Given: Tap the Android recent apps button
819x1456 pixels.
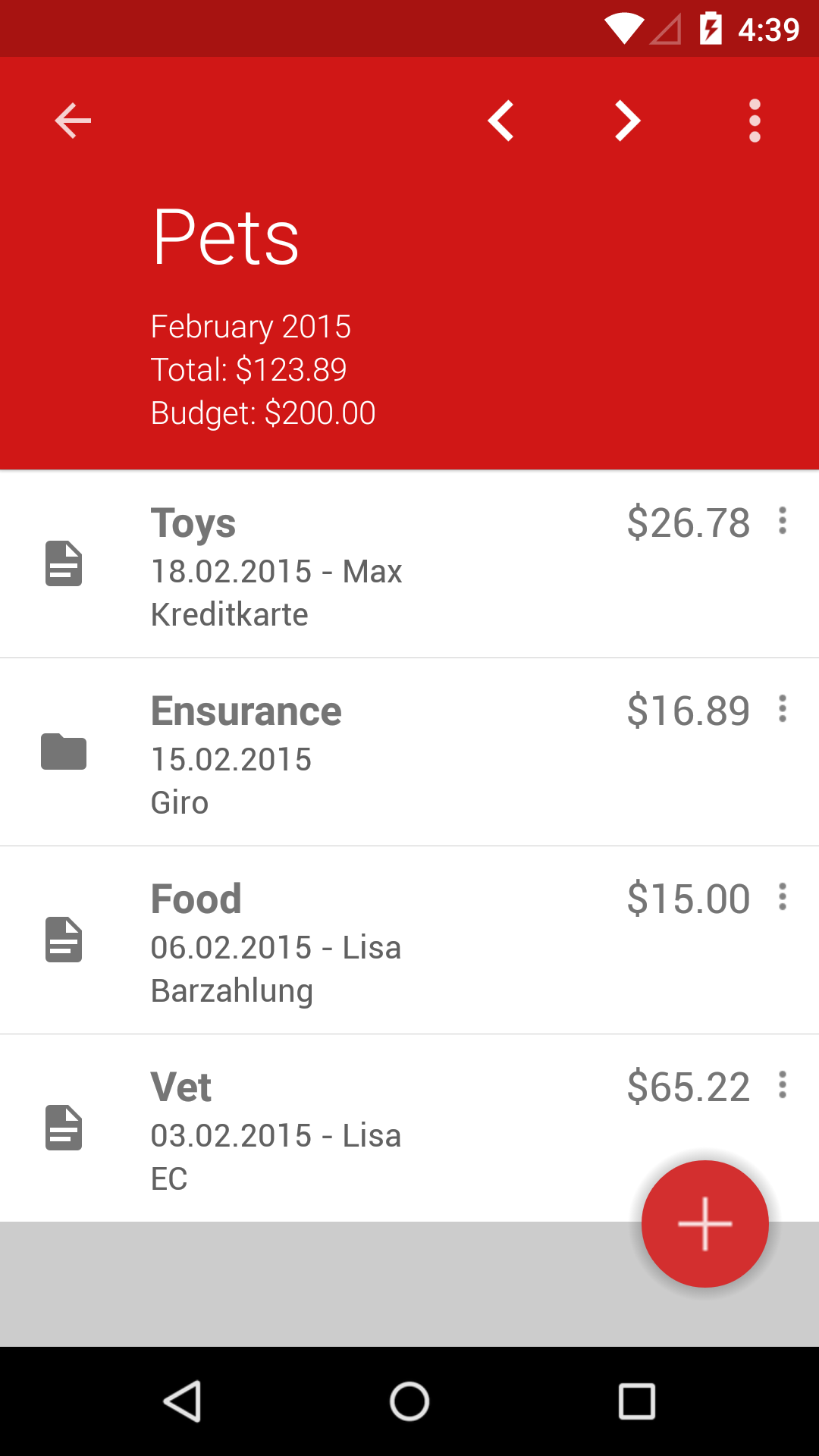Looking at the screenshot, I should (x=637, y=1401).
